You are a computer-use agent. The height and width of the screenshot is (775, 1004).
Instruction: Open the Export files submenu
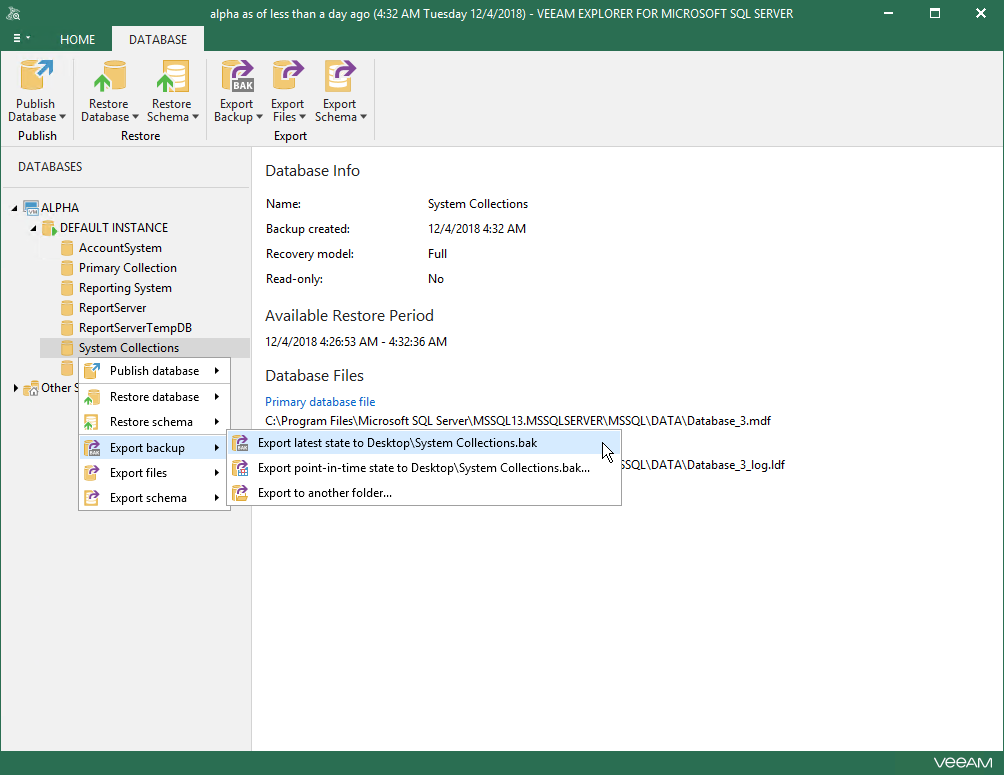point(154,473)
